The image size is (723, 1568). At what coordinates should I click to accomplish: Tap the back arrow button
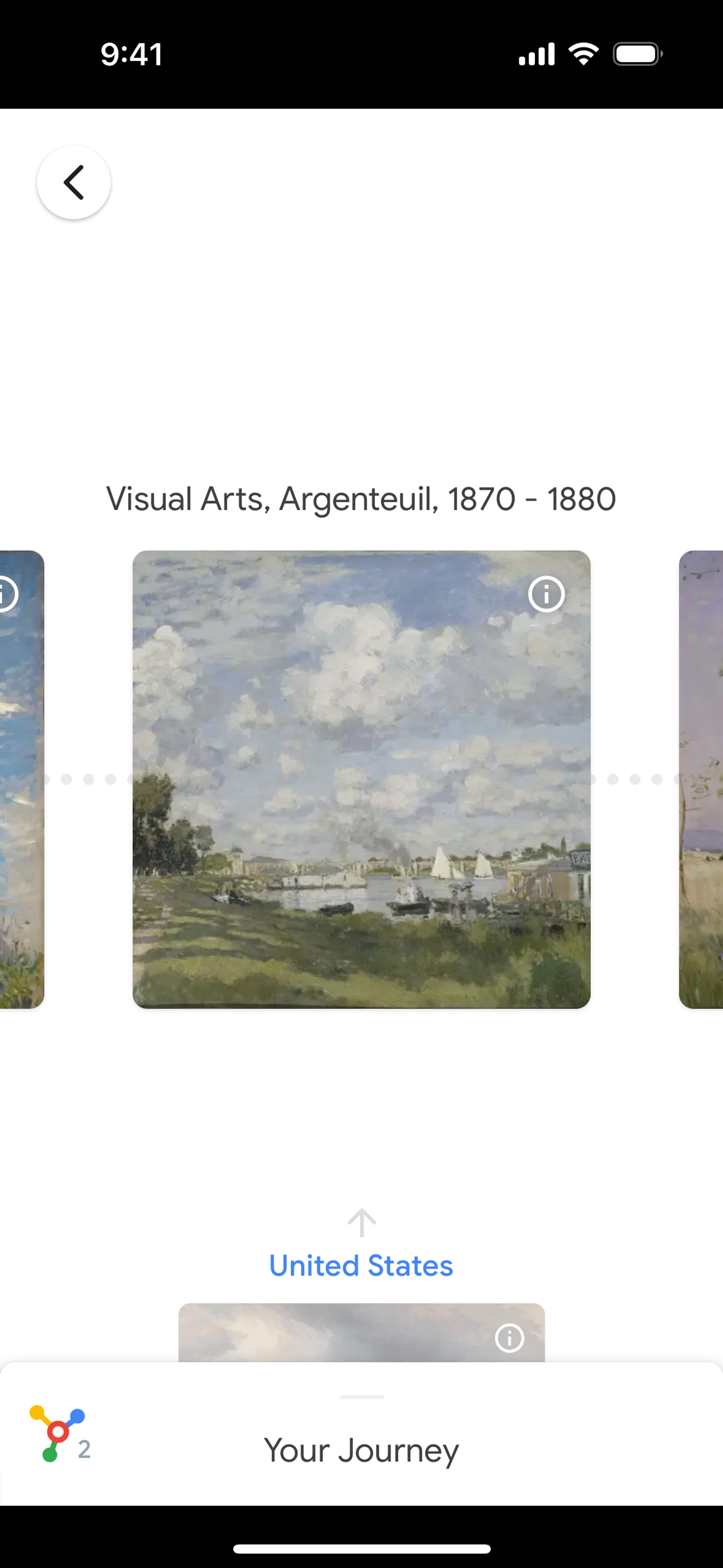point(74,183)
